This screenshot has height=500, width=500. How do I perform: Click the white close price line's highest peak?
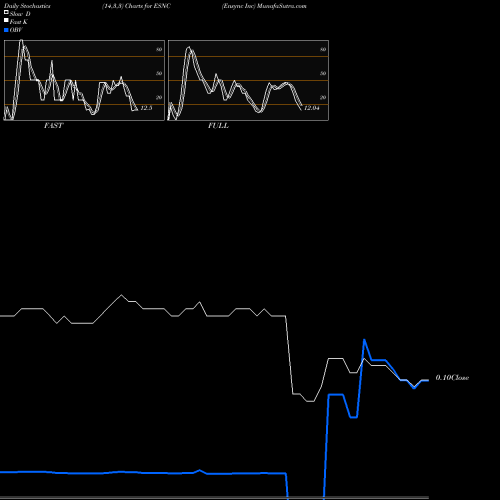click(121, 295)
